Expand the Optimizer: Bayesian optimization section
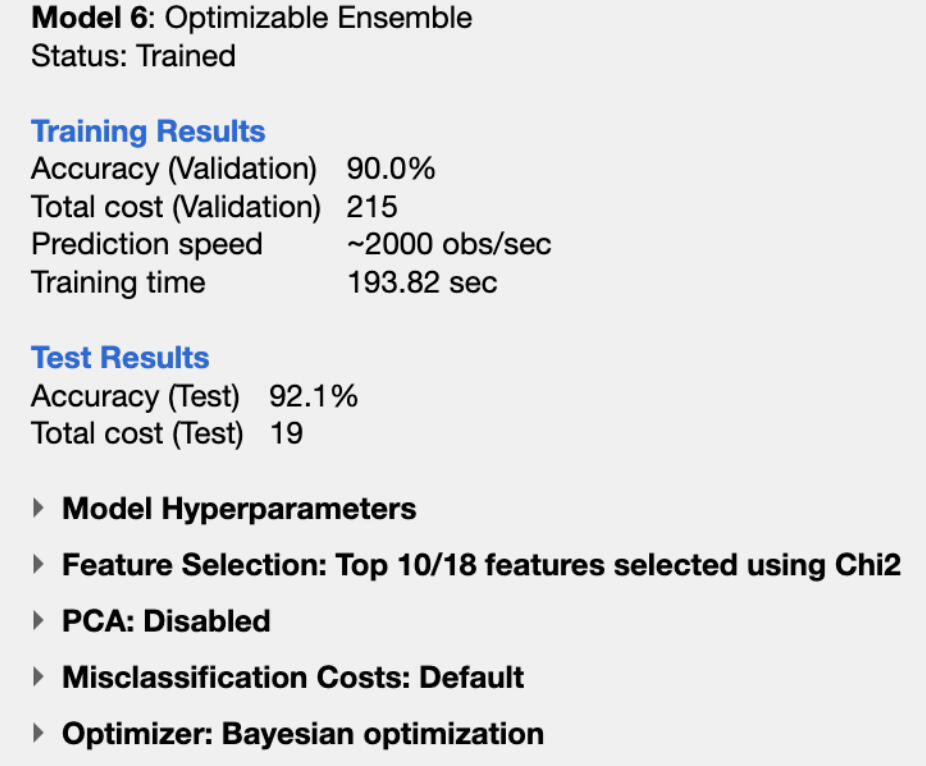This screenshot has width=926, height=766. click(39, 734)
